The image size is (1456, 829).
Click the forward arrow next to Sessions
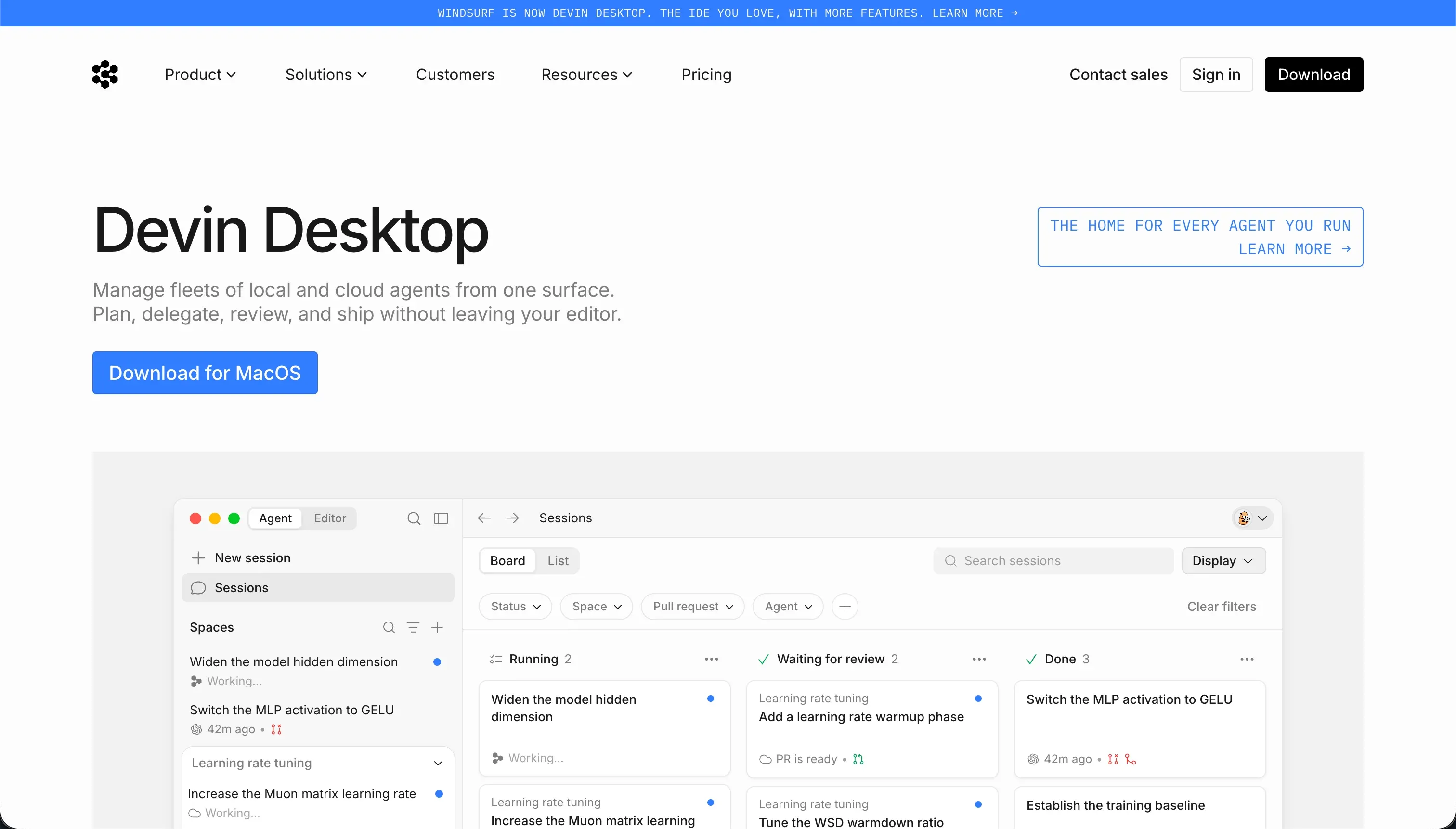coord(512,518)
